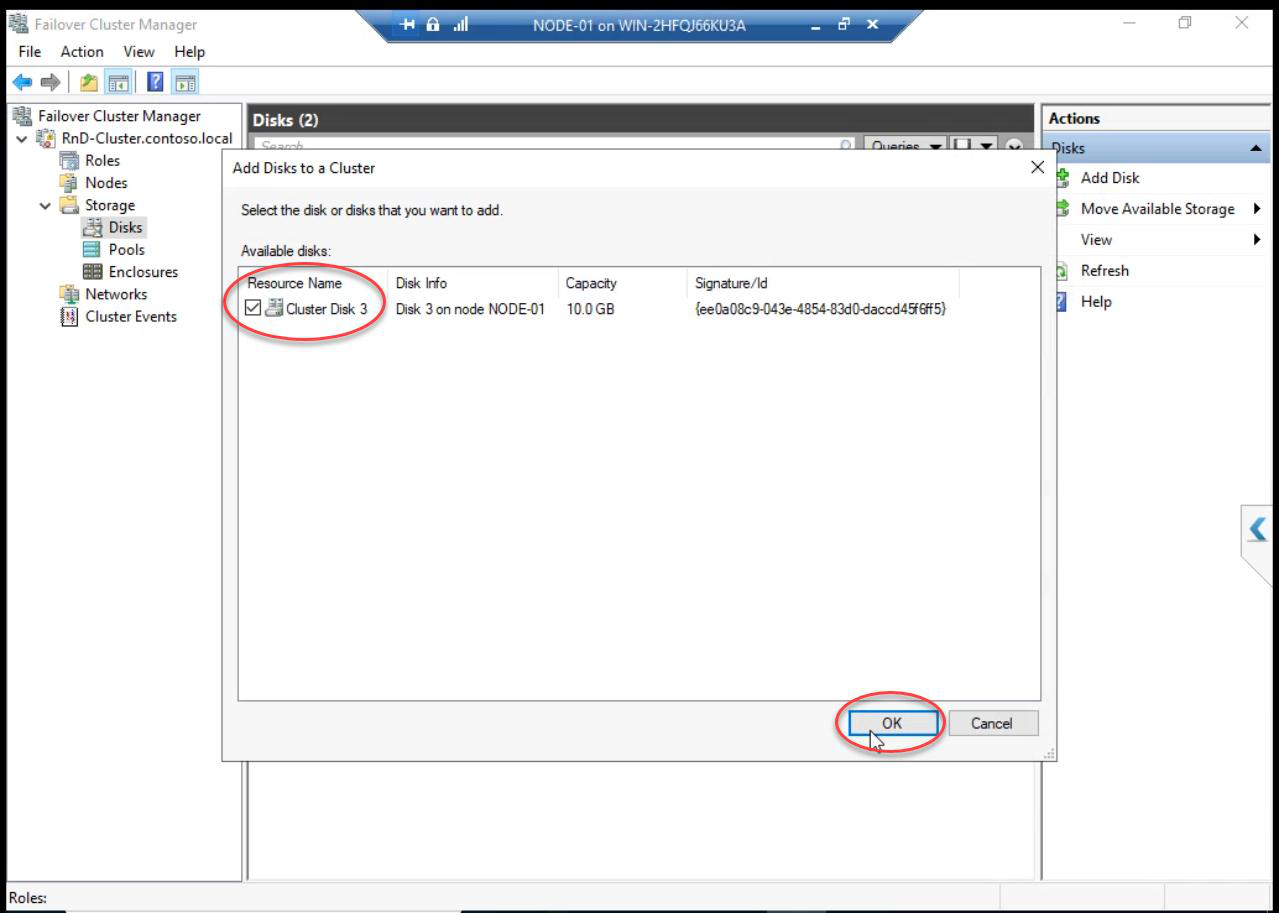Click the Networks icon in the tree
The image size is (1279, 913).
click(x=68, y=294)
